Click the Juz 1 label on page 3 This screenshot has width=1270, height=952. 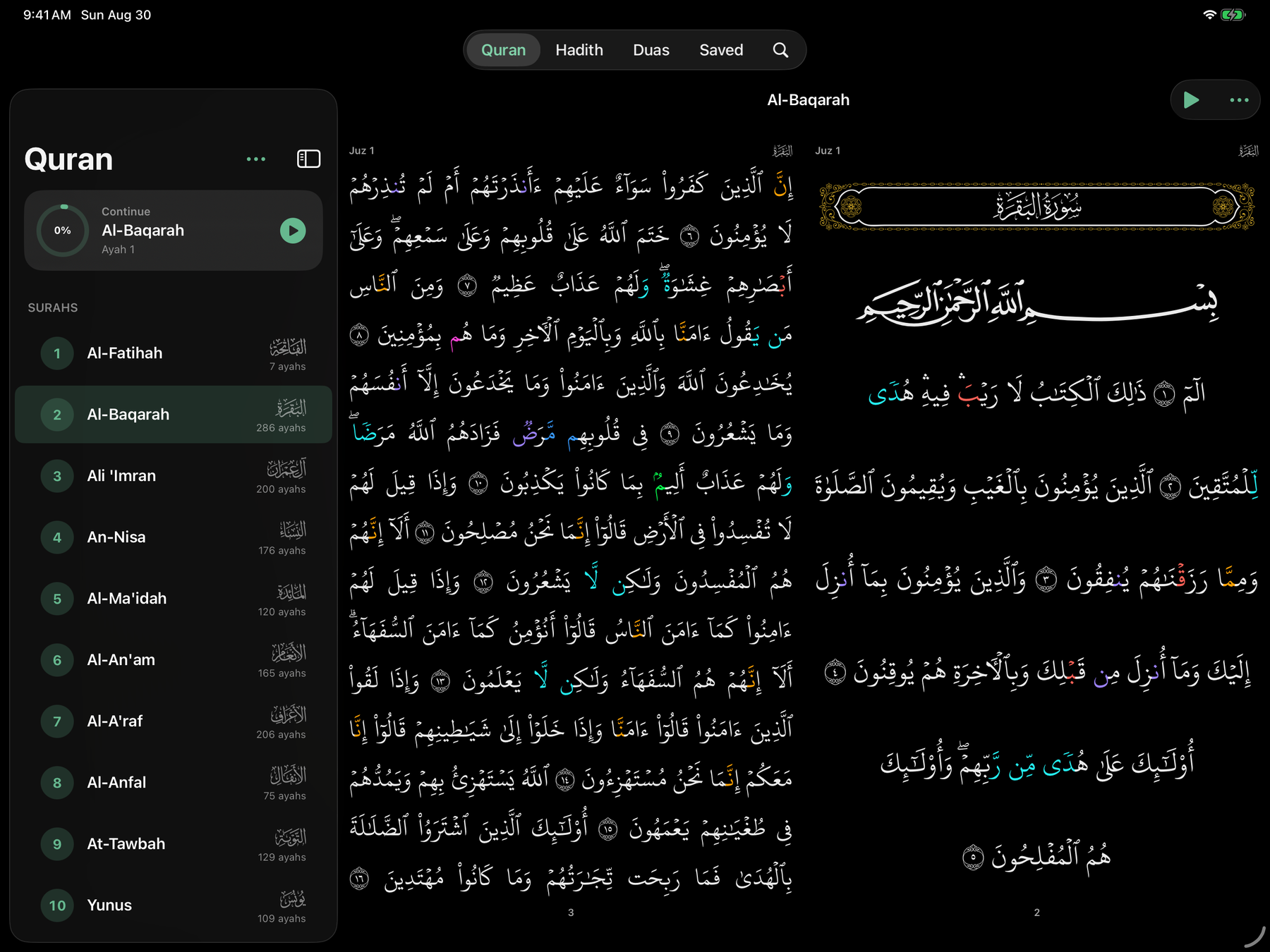pos(361,151)
